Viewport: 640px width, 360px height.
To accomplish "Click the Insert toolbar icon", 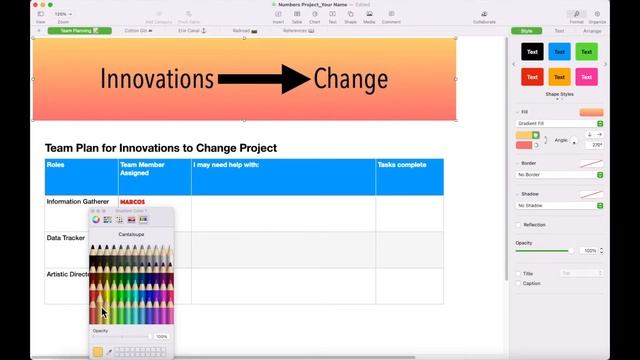I will coord(278,14).
